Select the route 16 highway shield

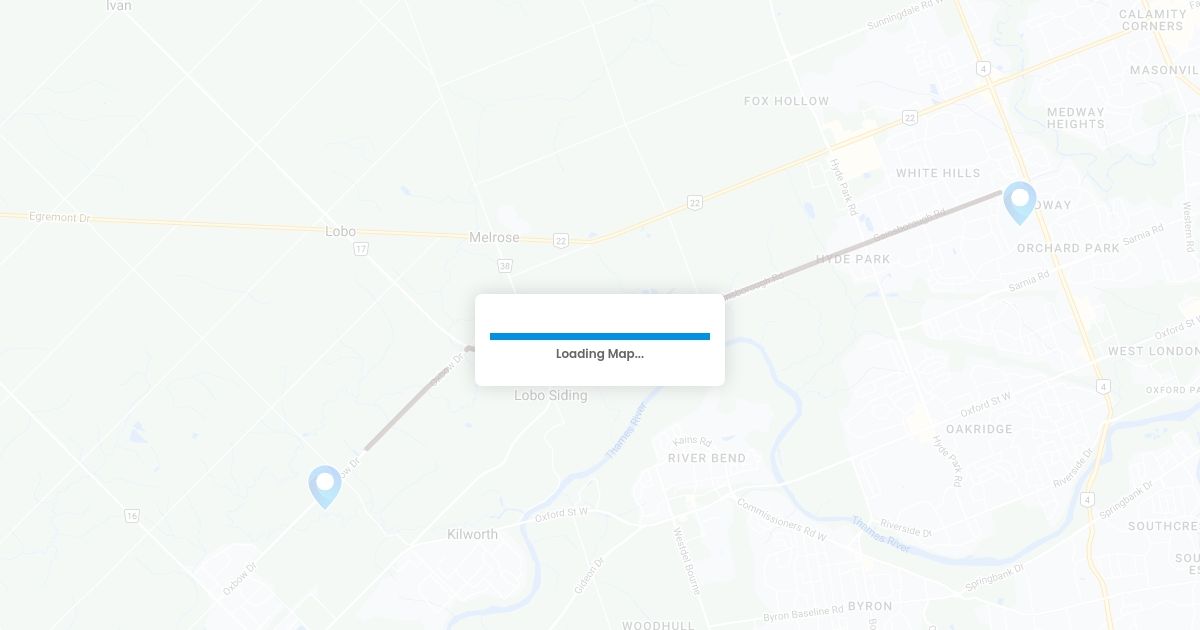pyautogui.click(x=132, y=516)
